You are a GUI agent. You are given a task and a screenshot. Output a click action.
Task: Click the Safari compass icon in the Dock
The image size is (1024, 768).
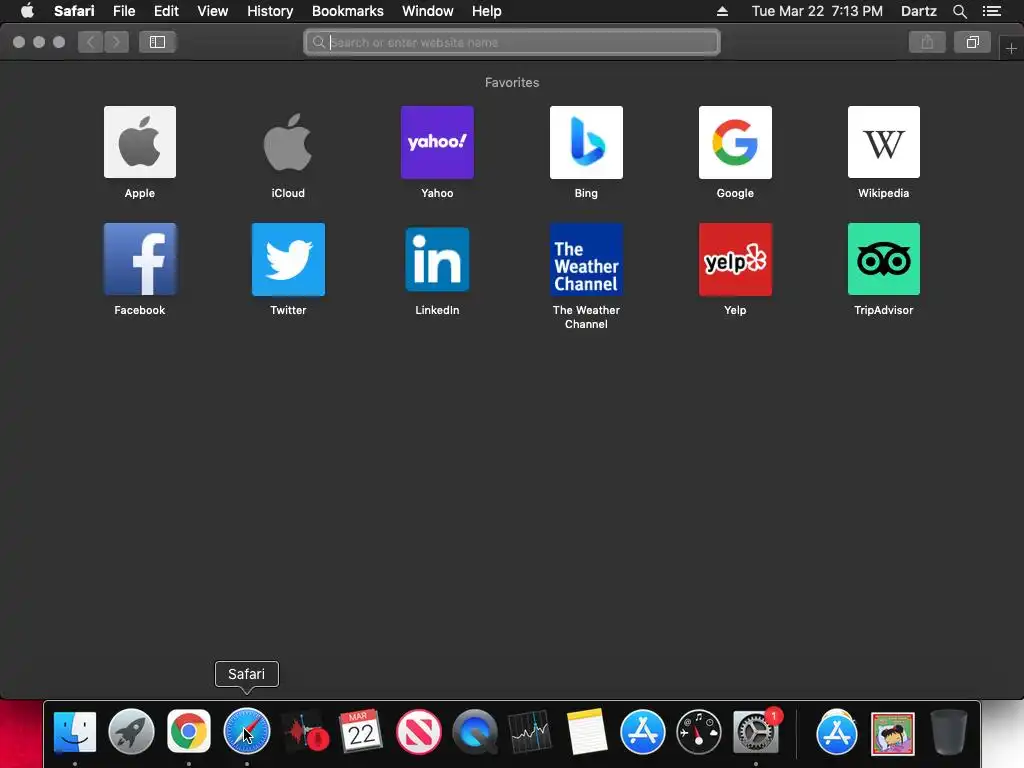[x=247, y=731]
